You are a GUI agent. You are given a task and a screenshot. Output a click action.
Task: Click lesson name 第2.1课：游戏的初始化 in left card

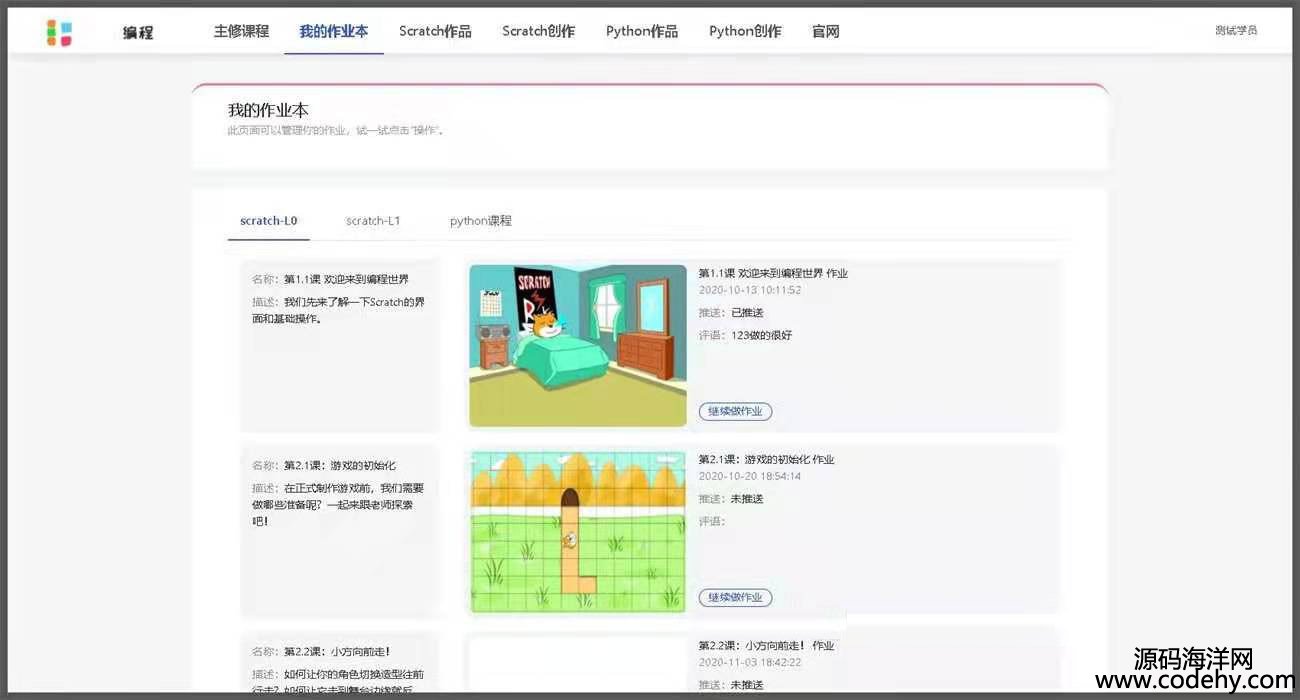point(340,465)
